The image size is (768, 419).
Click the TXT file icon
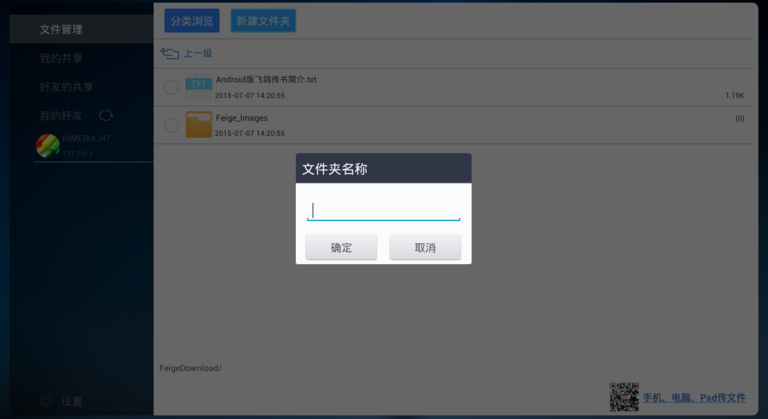(198, 87)
